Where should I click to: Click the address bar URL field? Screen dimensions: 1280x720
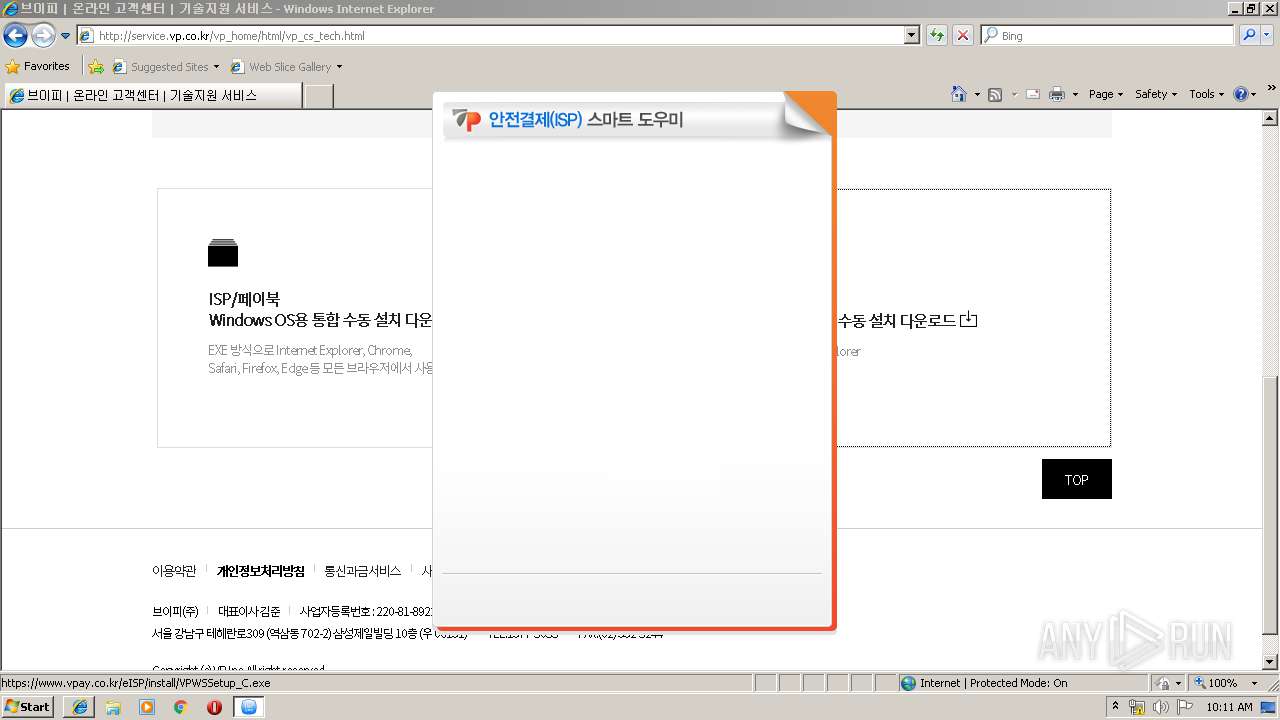(490, 36)
